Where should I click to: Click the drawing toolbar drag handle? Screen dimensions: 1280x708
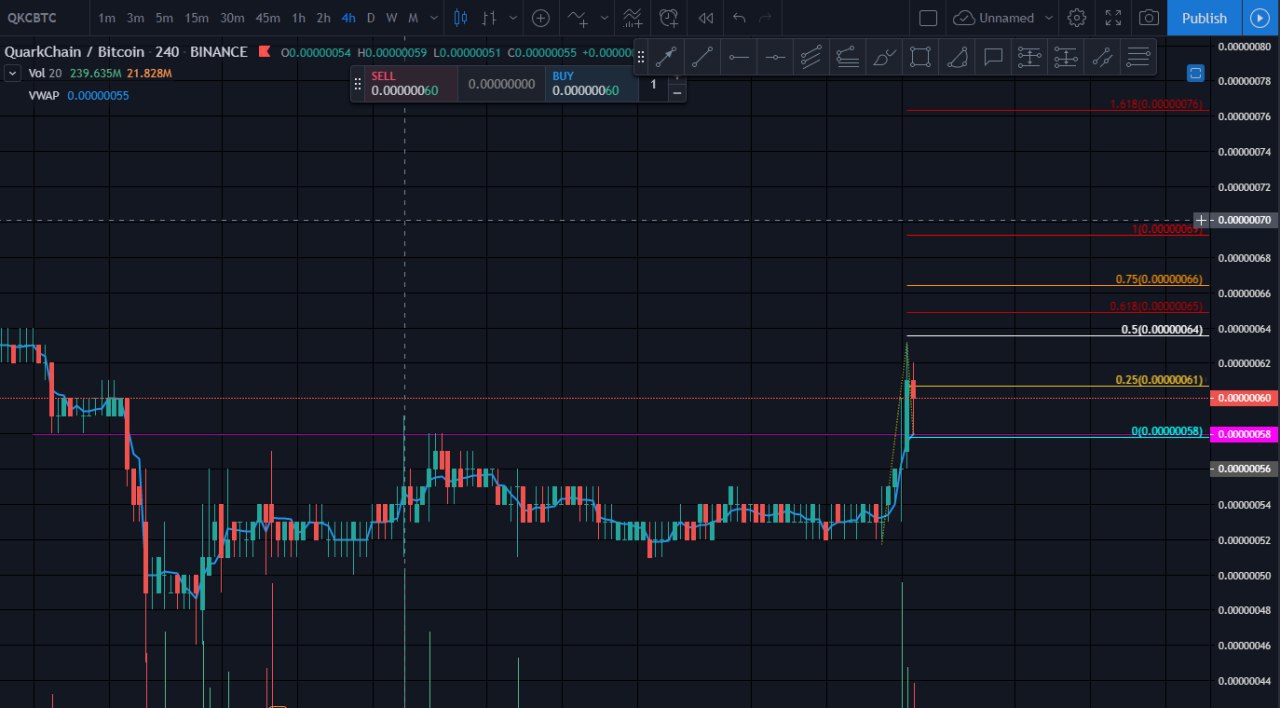pyautogui.click(x=641, y=58)
